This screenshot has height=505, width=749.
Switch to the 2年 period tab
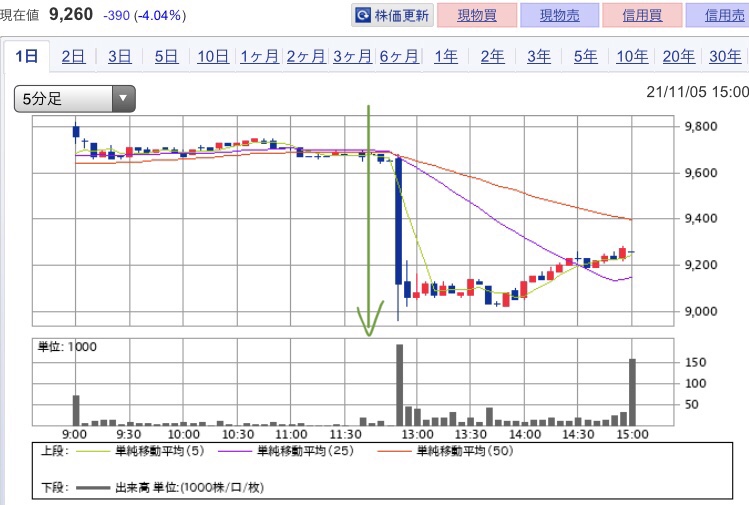492,56
